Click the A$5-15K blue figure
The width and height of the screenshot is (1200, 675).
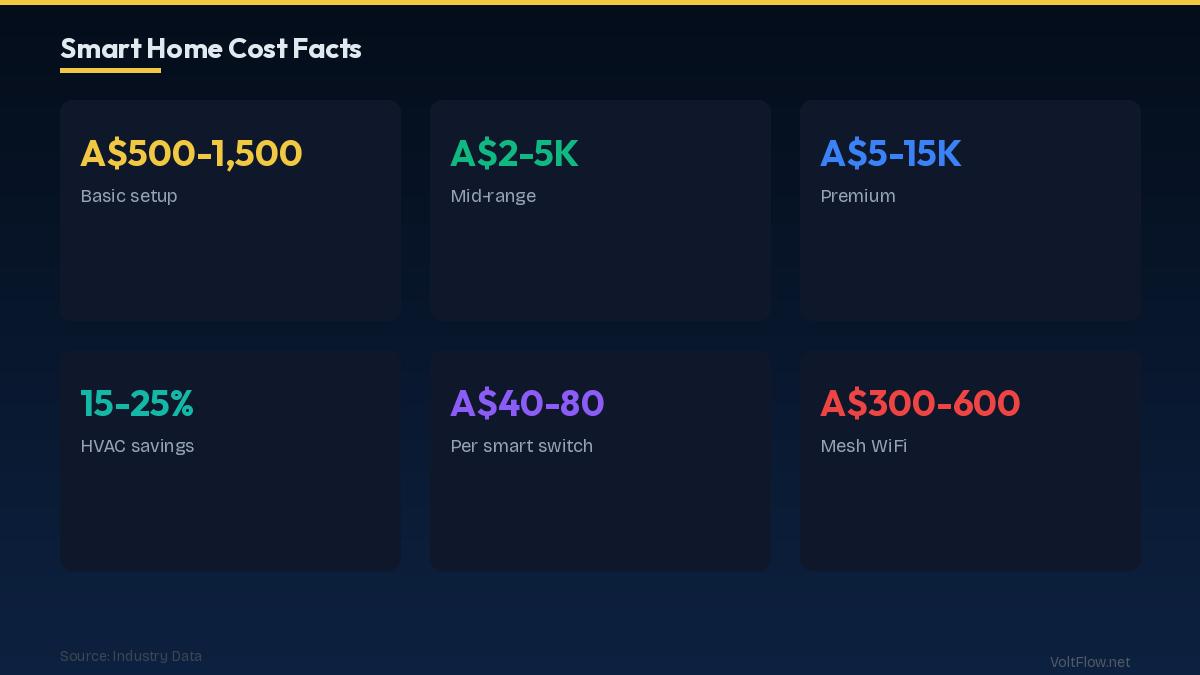click(x=890, y=153)
